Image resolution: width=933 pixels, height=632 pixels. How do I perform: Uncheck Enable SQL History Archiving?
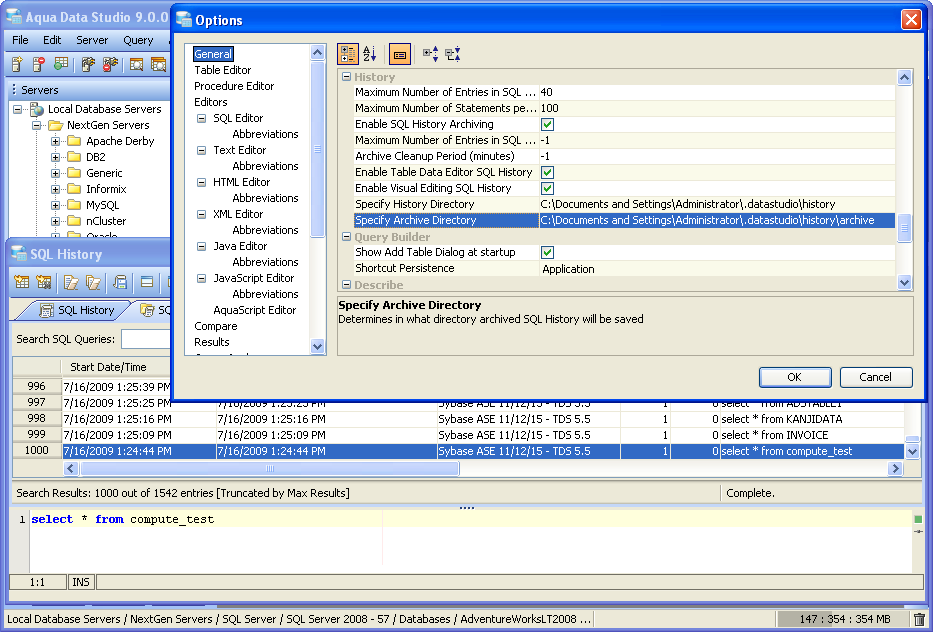click(x=547, y=124)
